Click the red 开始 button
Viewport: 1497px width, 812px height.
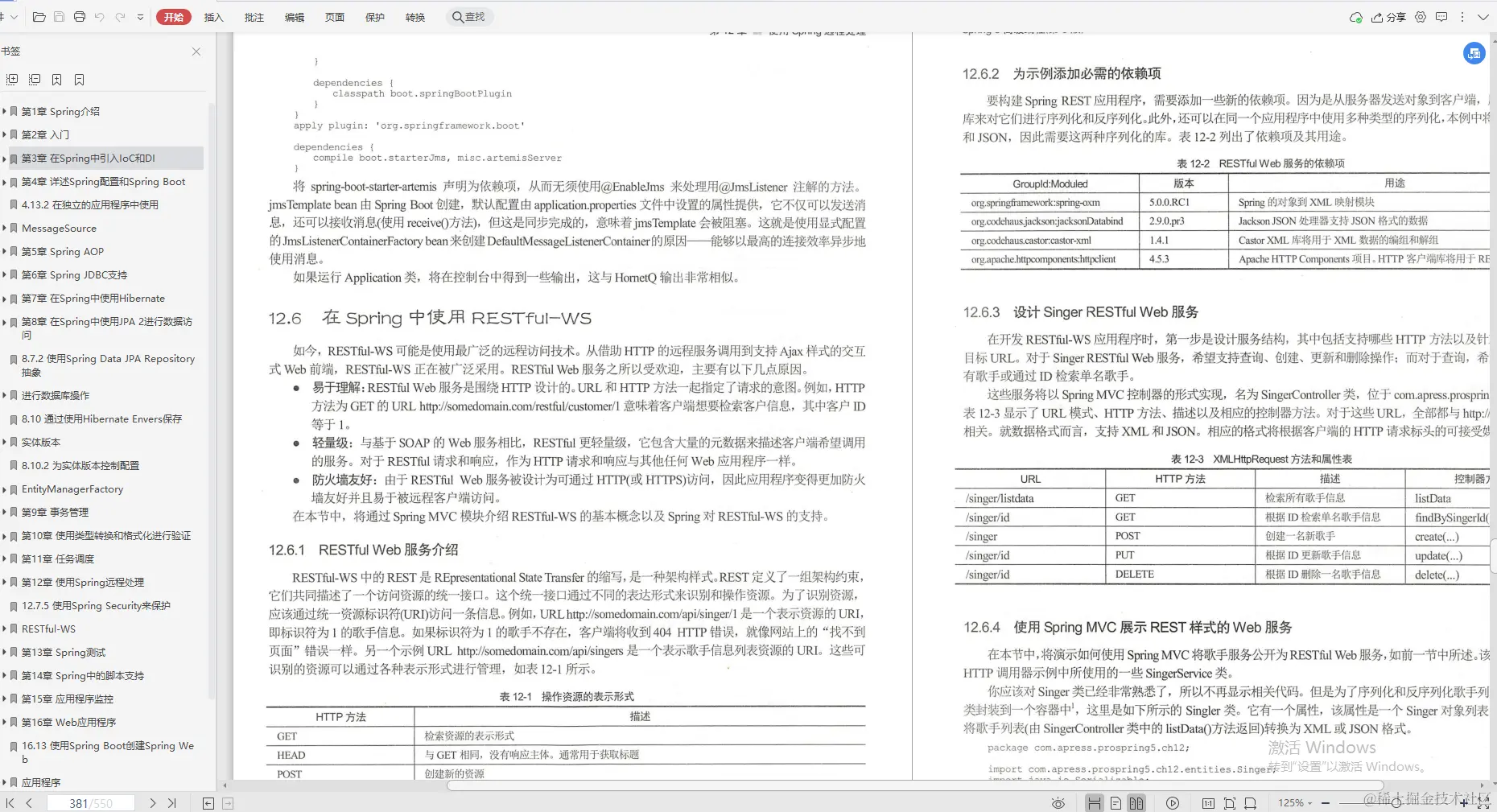pyautogui.click(x=173, y=16)
